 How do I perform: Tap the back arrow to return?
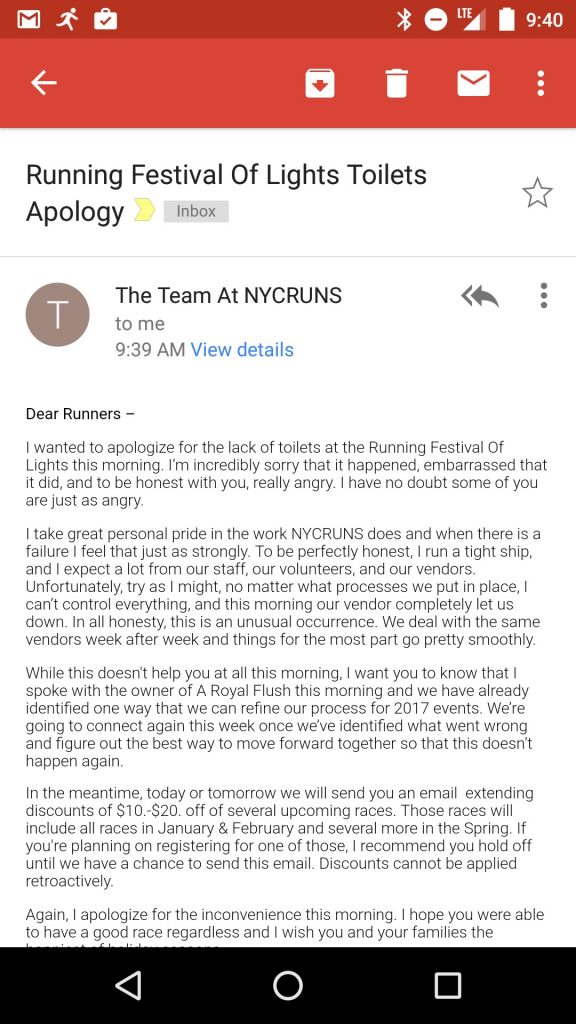click(x=44, y=83)
